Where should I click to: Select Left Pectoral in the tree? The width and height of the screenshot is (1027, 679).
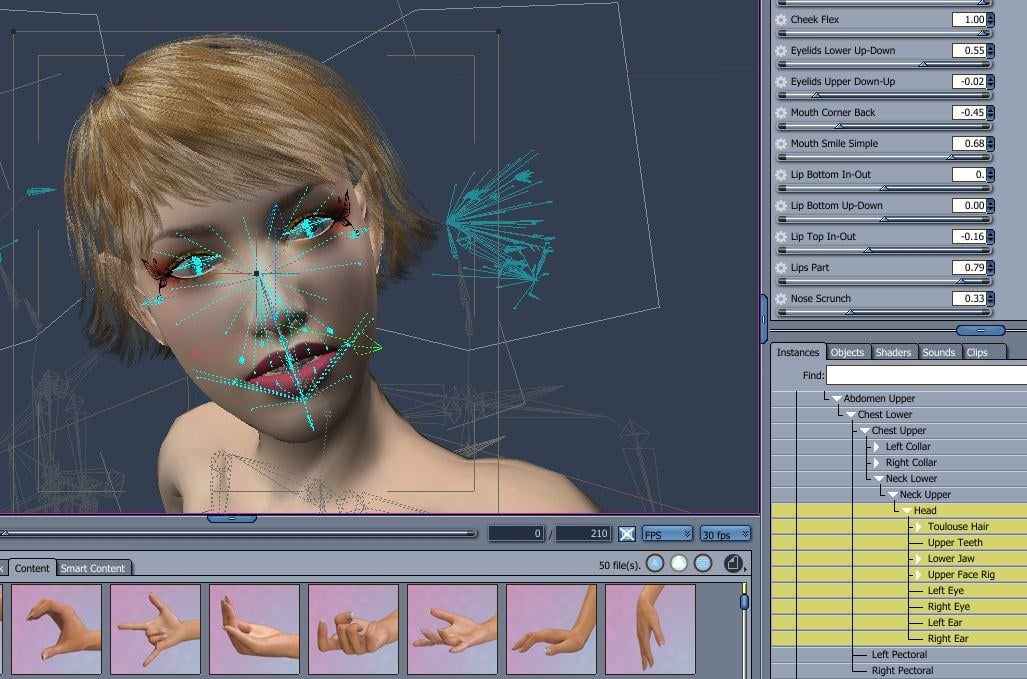(x=899, y=655)
